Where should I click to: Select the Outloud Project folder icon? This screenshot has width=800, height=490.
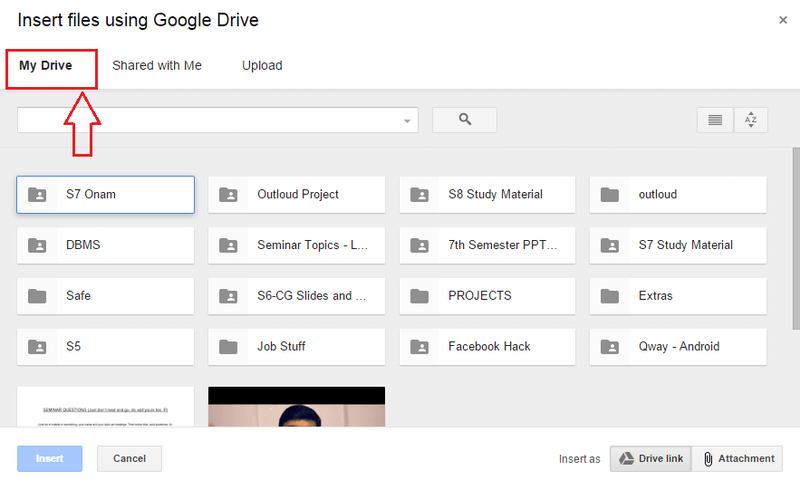[228, 194]
